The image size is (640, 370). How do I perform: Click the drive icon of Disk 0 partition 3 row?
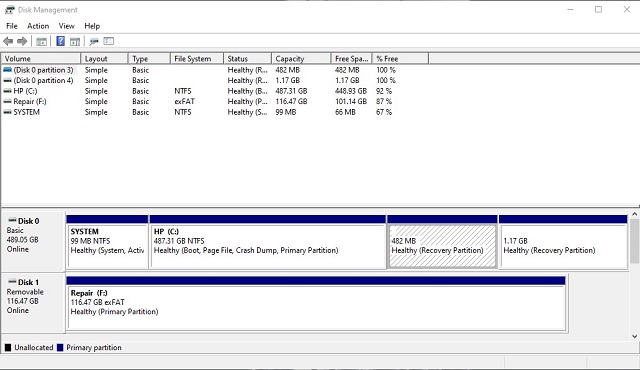click(x=7, y=70)
